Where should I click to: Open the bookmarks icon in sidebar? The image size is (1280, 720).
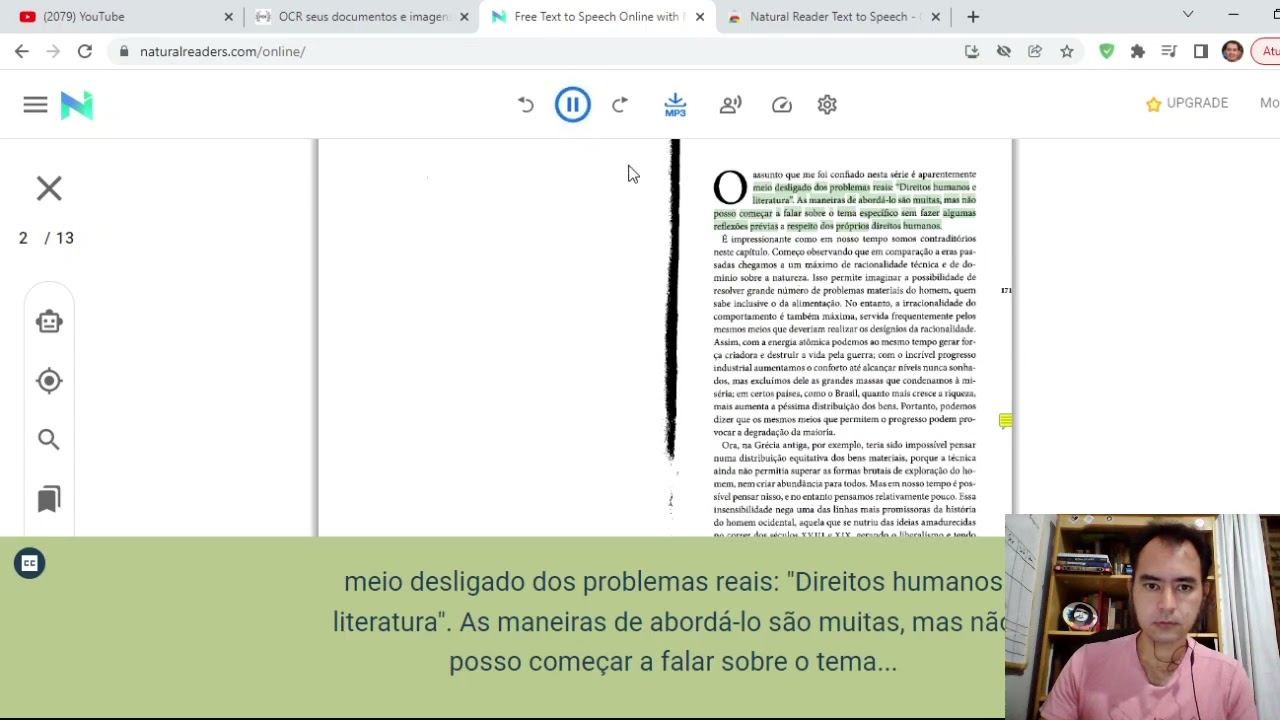click(49, 499)
